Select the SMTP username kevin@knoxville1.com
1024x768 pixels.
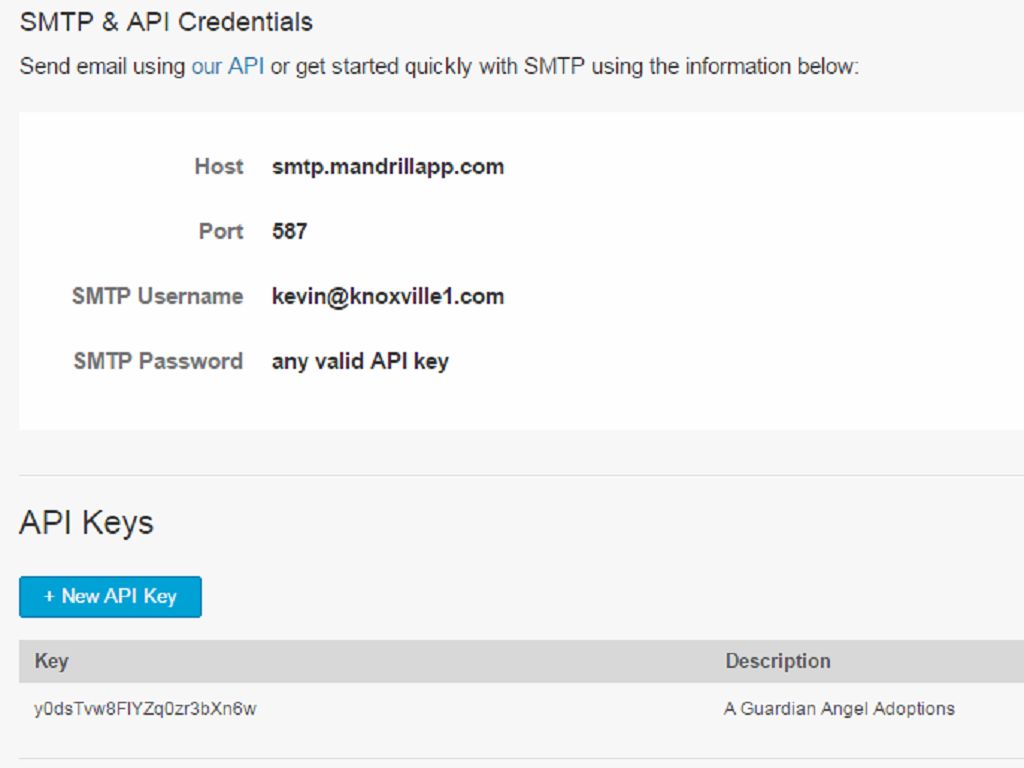(x=388, y=297)
